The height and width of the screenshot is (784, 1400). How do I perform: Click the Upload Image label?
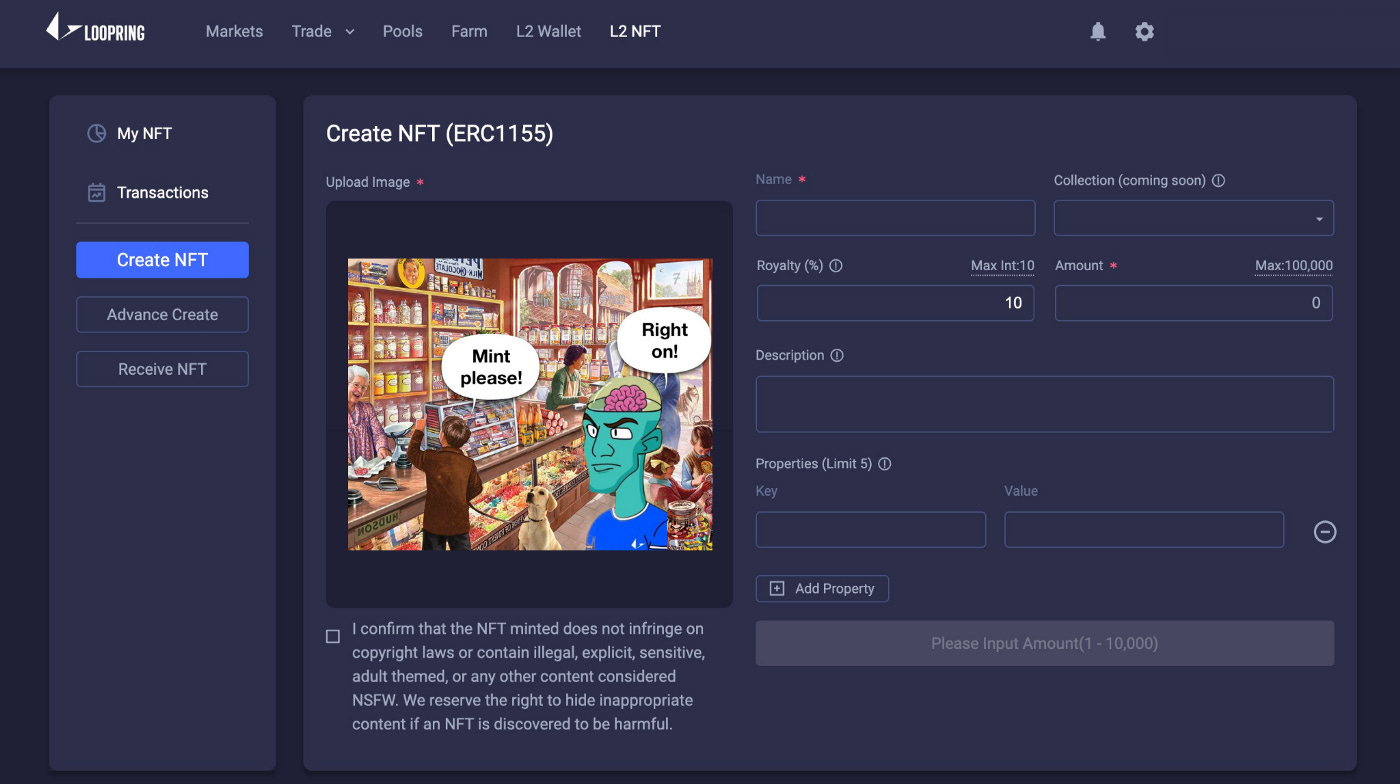coord(368,182)
